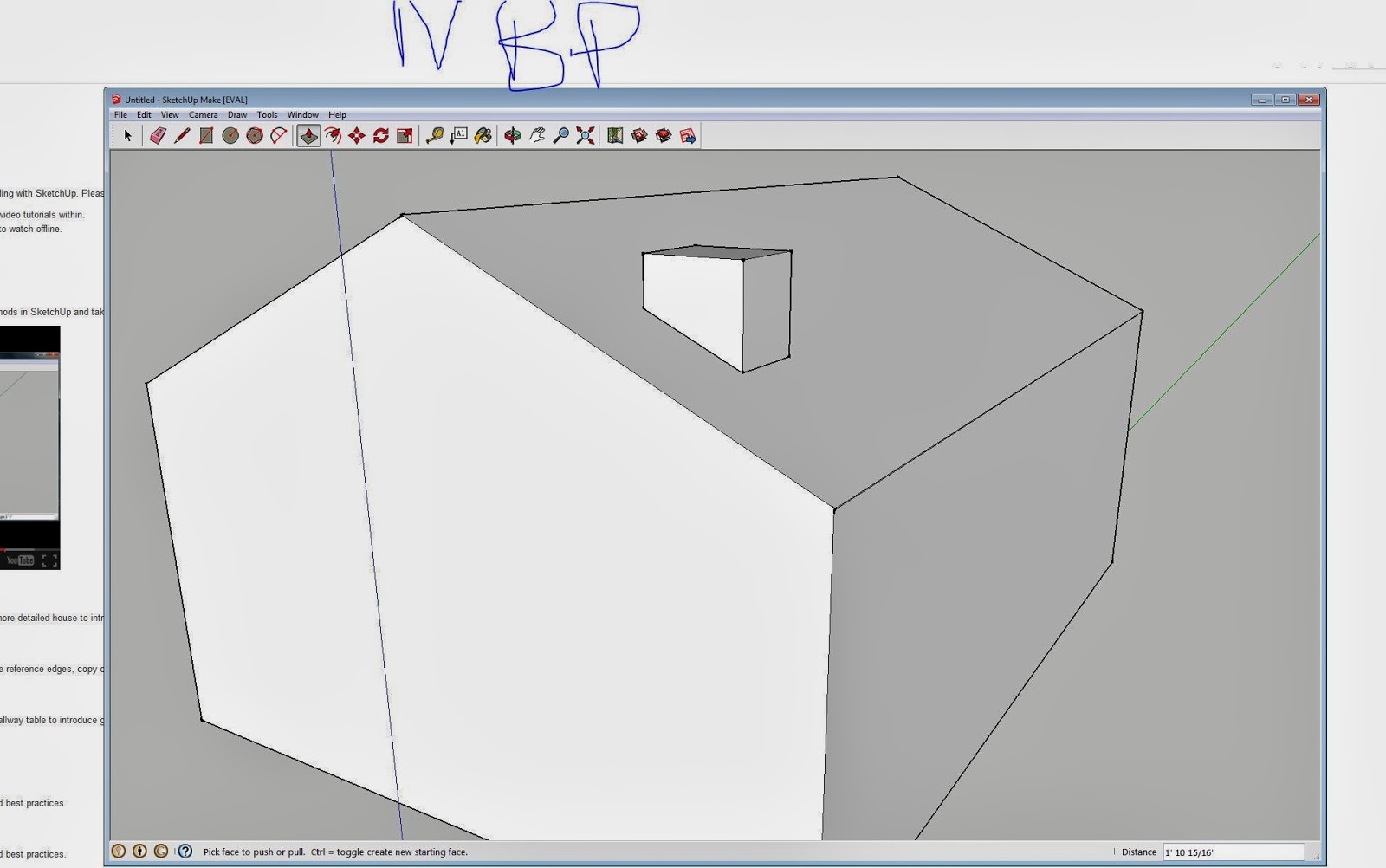Click the Send to LayOut icon
The height and width of the screenshot is (868, 1386).
688,136
